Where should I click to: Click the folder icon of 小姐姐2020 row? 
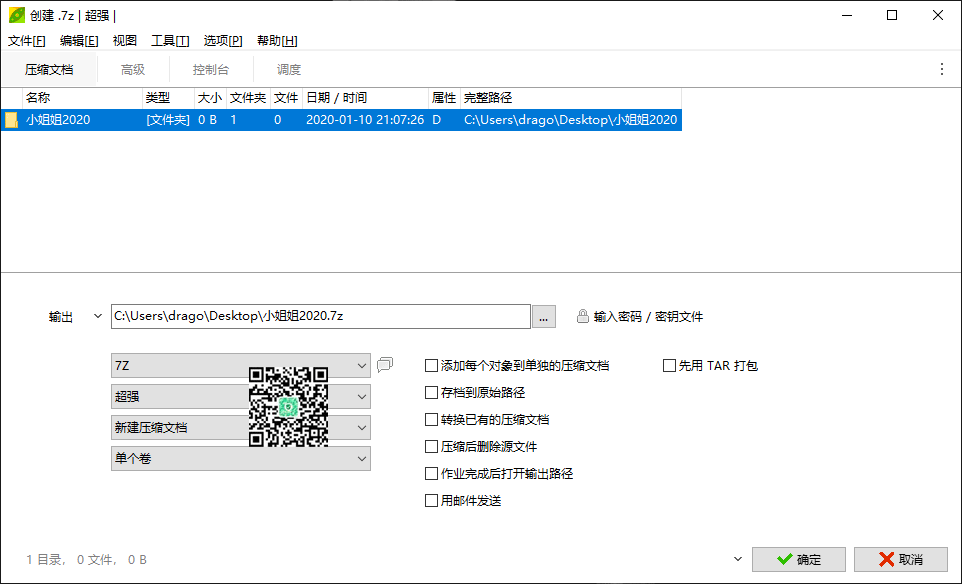[11, 120]
